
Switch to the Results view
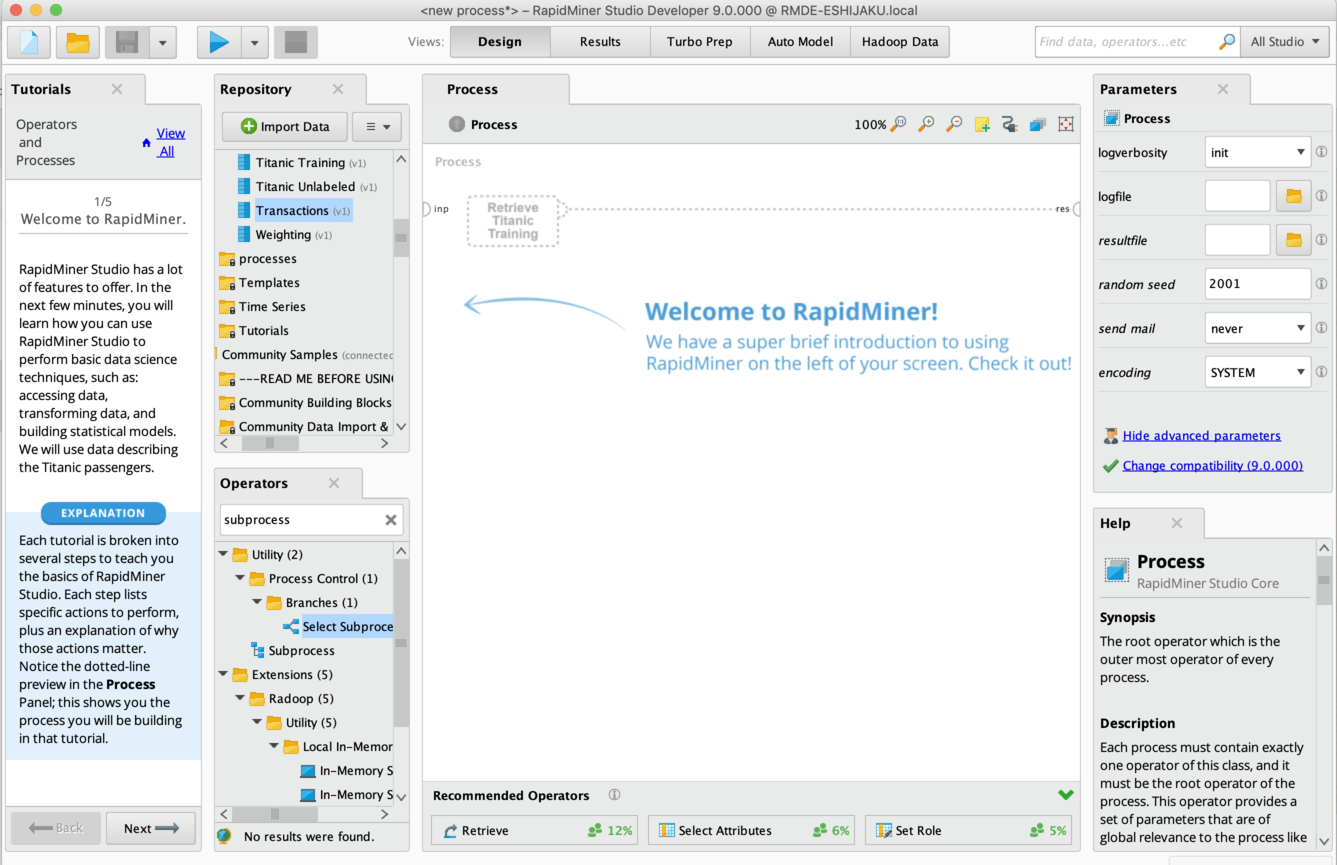pyautogui.click(x=599, y=41)
